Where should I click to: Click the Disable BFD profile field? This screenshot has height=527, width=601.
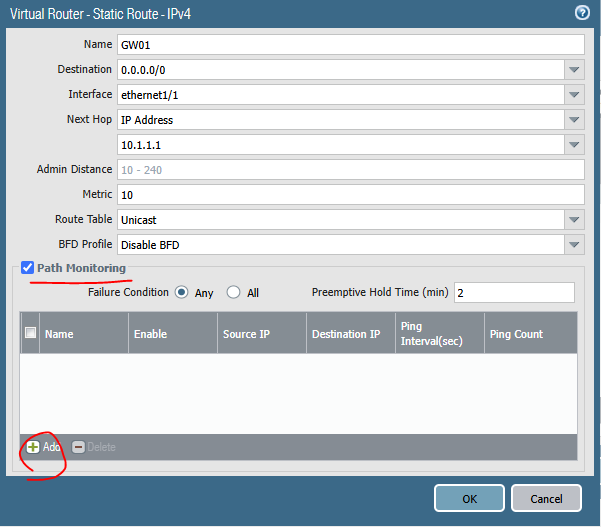coord(341,245)
